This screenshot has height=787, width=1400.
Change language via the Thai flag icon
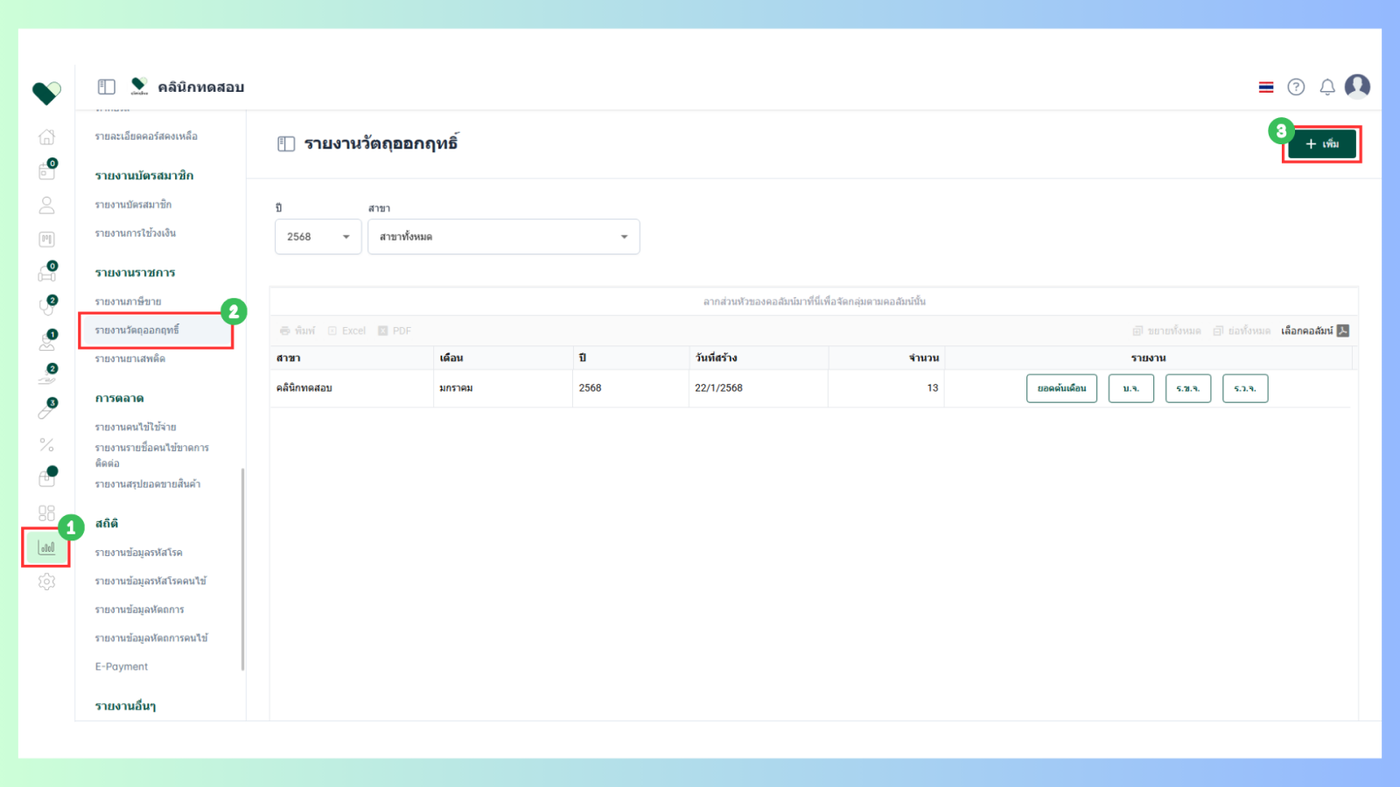pos(1266,87)
